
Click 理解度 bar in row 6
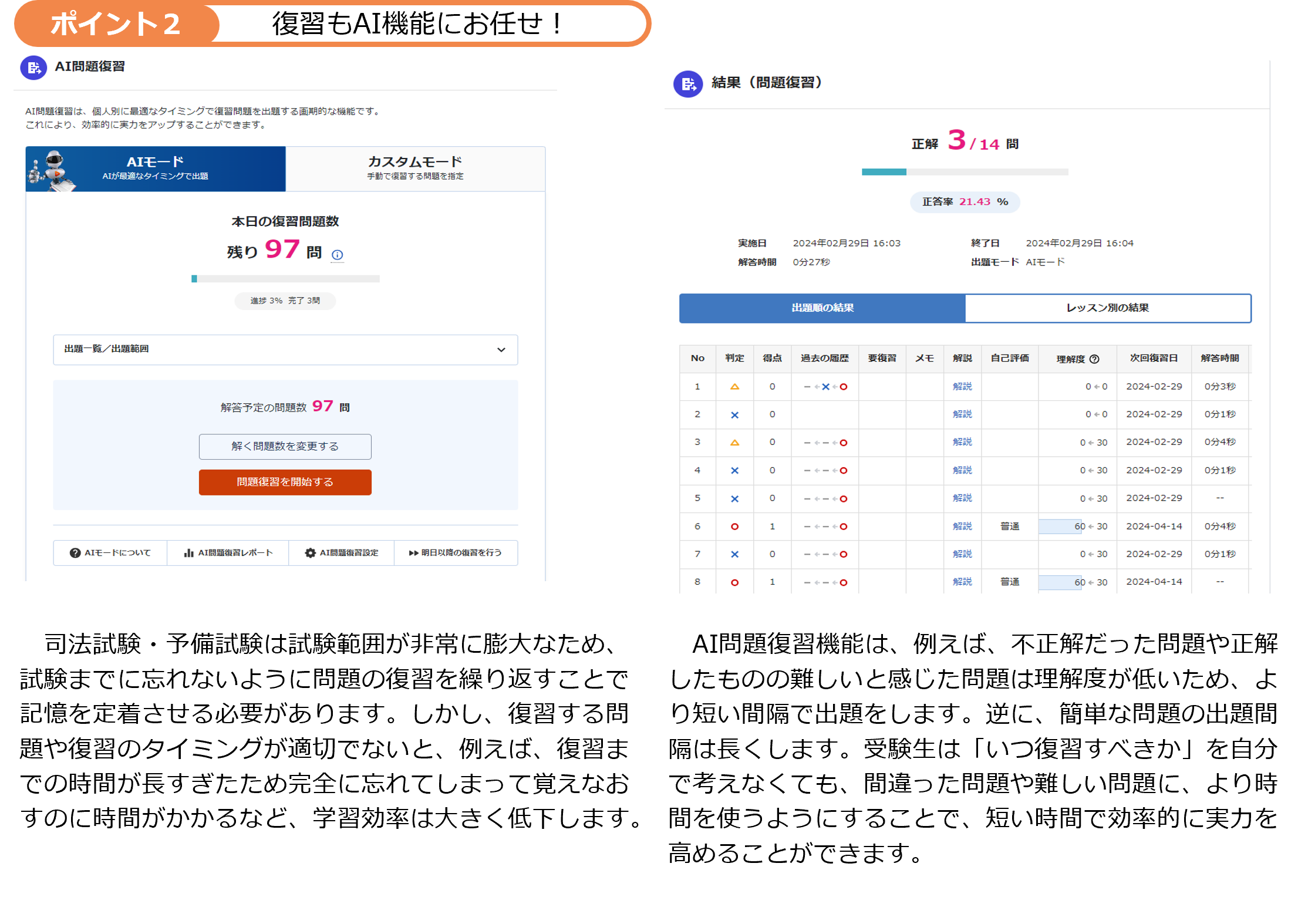[x=1060, y=527]
